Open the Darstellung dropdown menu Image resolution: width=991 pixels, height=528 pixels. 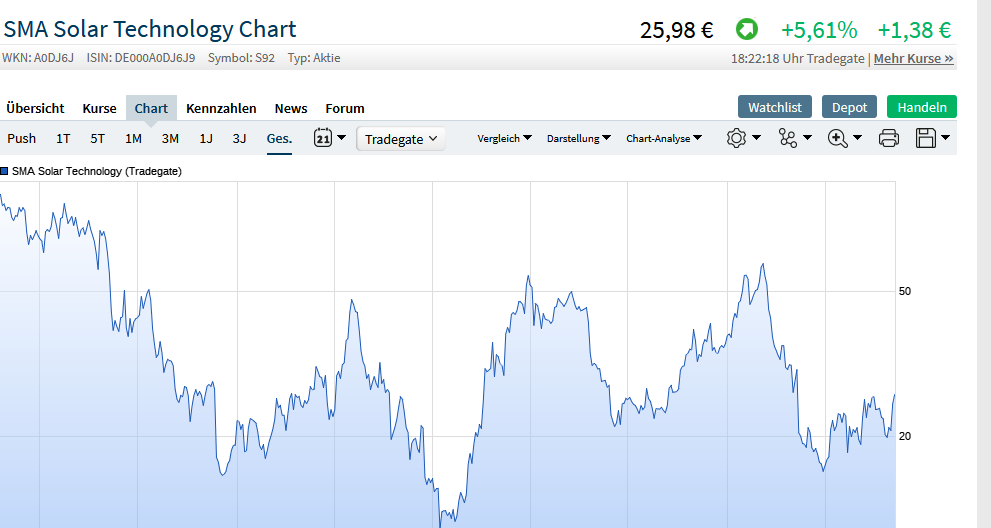pos(578,138)
